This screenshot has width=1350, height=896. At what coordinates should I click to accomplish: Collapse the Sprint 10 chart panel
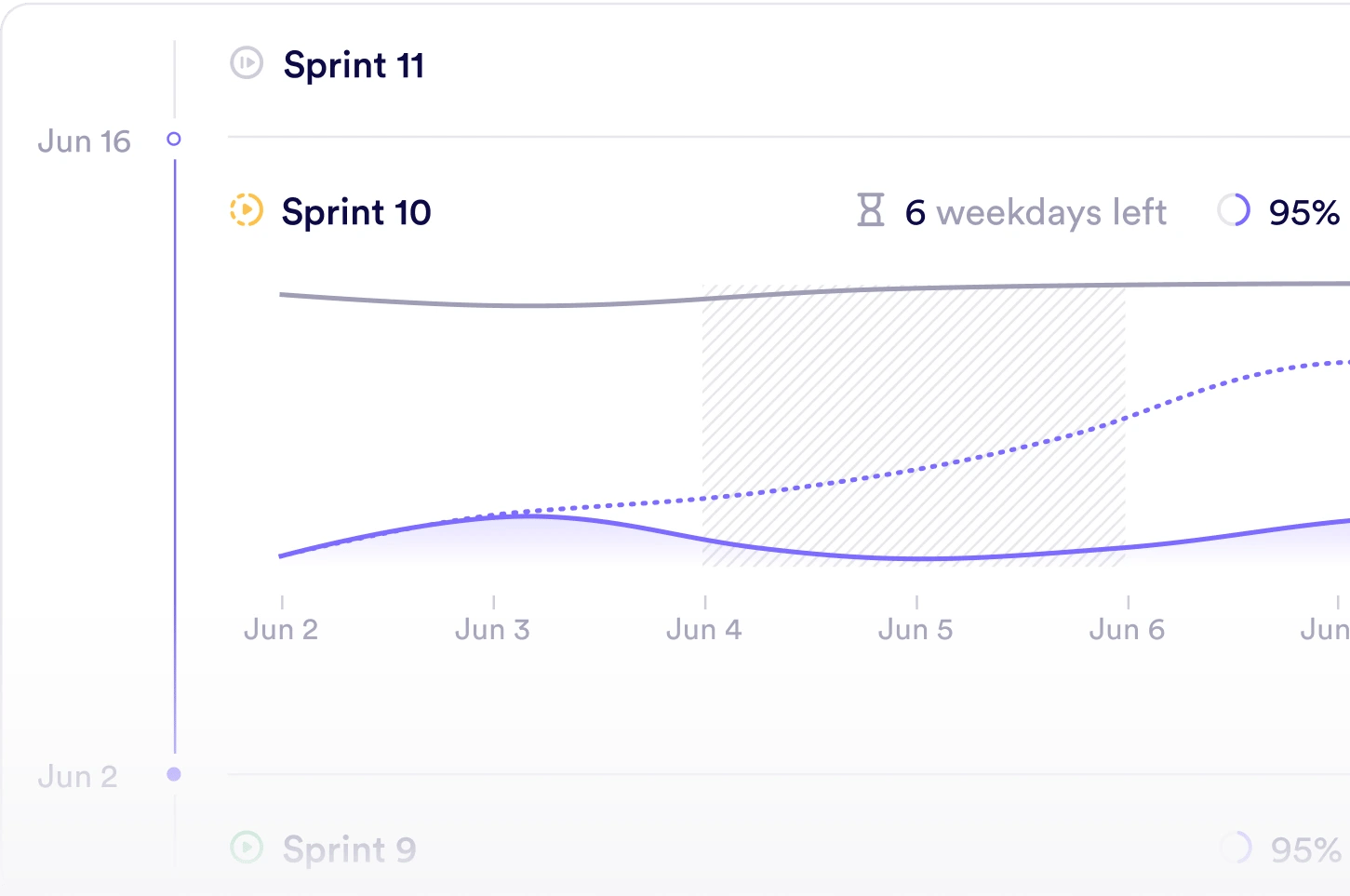pyautogui.click(x=356, y=212)
